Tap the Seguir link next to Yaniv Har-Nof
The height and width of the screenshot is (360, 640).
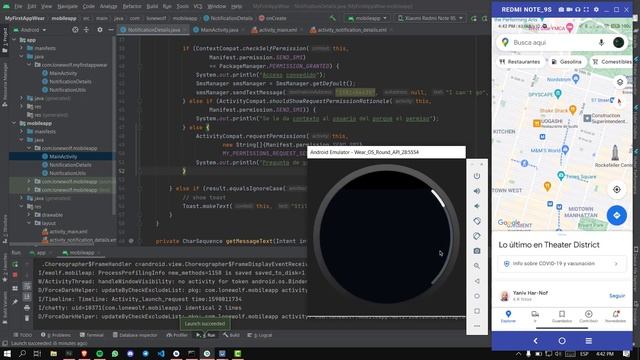617,296
